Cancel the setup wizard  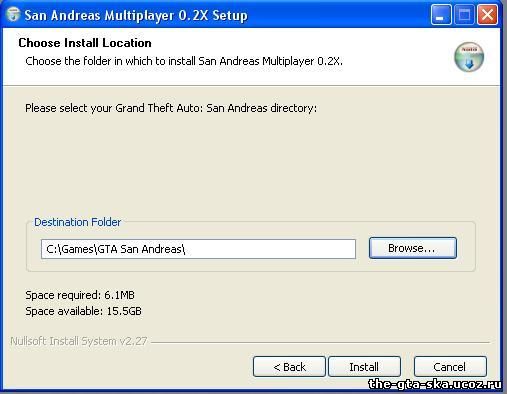tap(450, 367)
